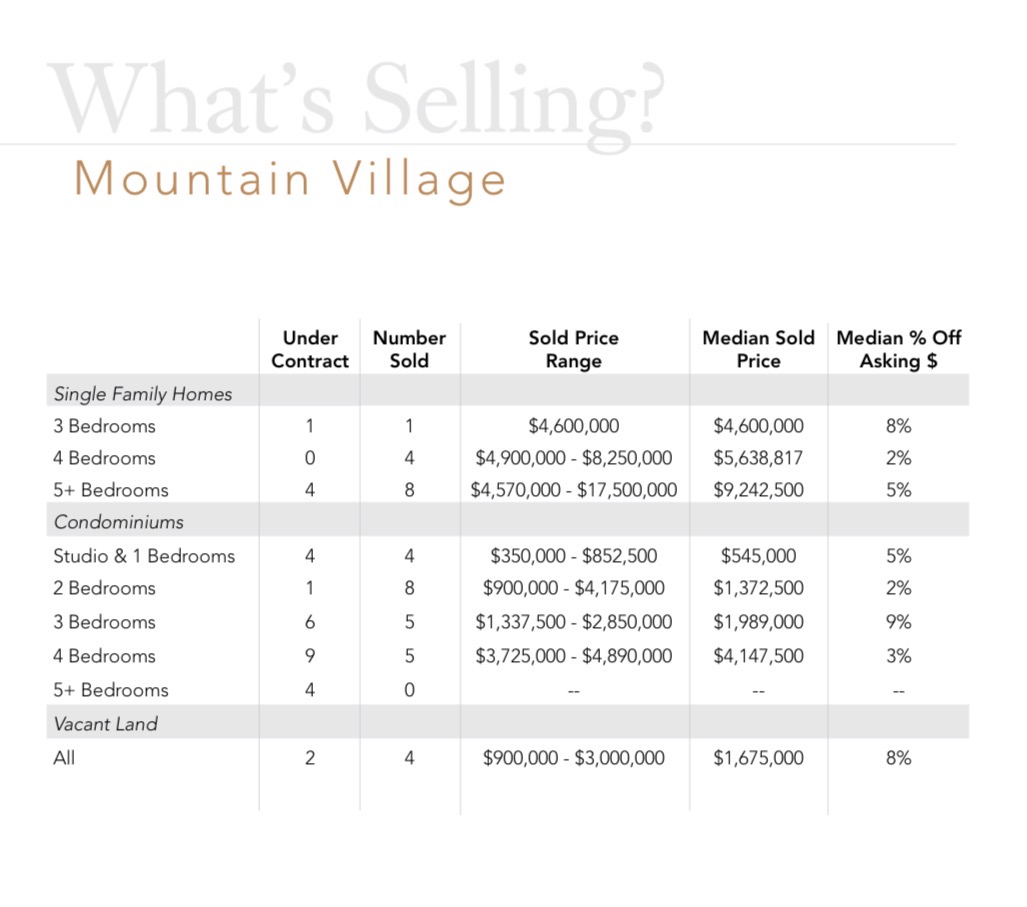Select the Number Sold column header
This screenshot has width=1027, height=907.
coord(409,349)
